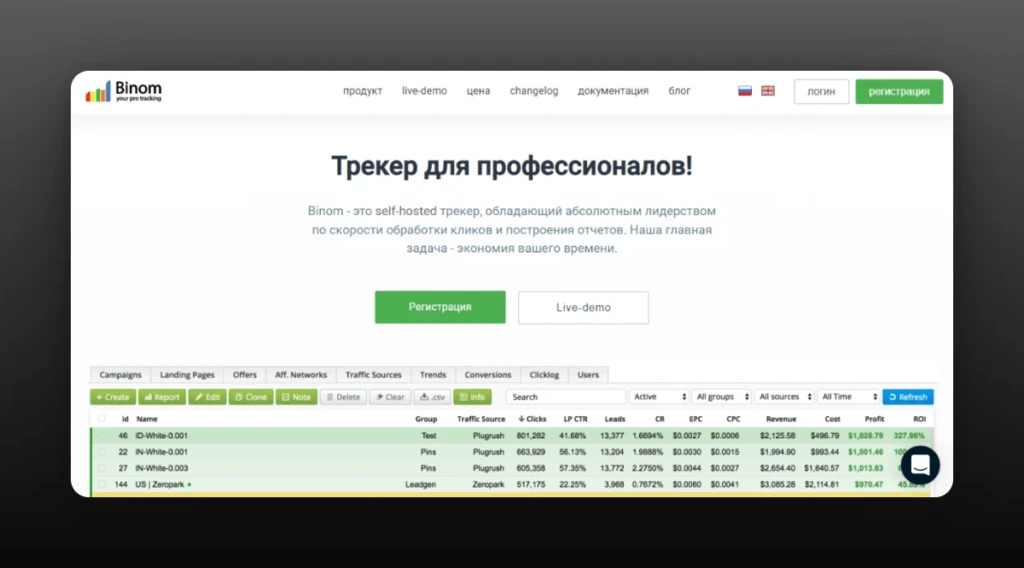Switch site language to English flag
Screen dimensions: 1024x568
[768, 91]
